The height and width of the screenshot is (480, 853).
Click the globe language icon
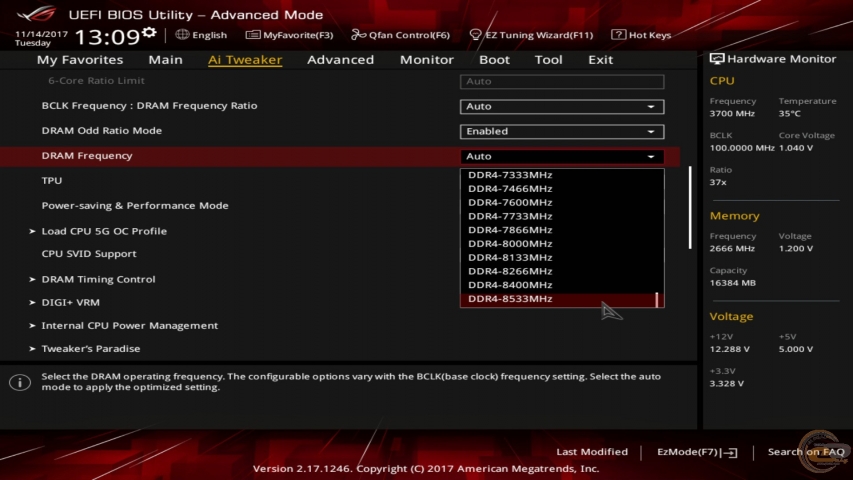182,34
